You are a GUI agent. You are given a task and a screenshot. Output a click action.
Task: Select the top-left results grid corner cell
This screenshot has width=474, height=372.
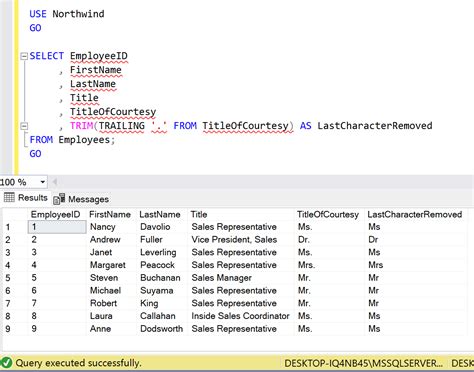15,214
